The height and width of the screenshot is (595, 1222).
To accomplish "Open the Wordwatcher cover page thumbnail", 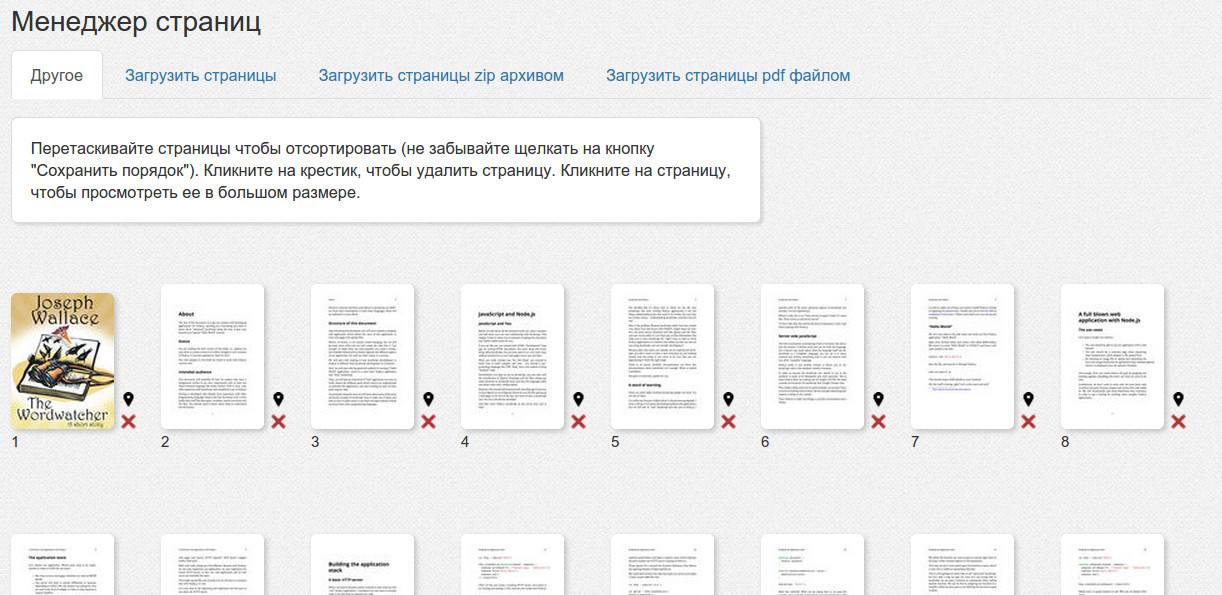I will point(62,362).
